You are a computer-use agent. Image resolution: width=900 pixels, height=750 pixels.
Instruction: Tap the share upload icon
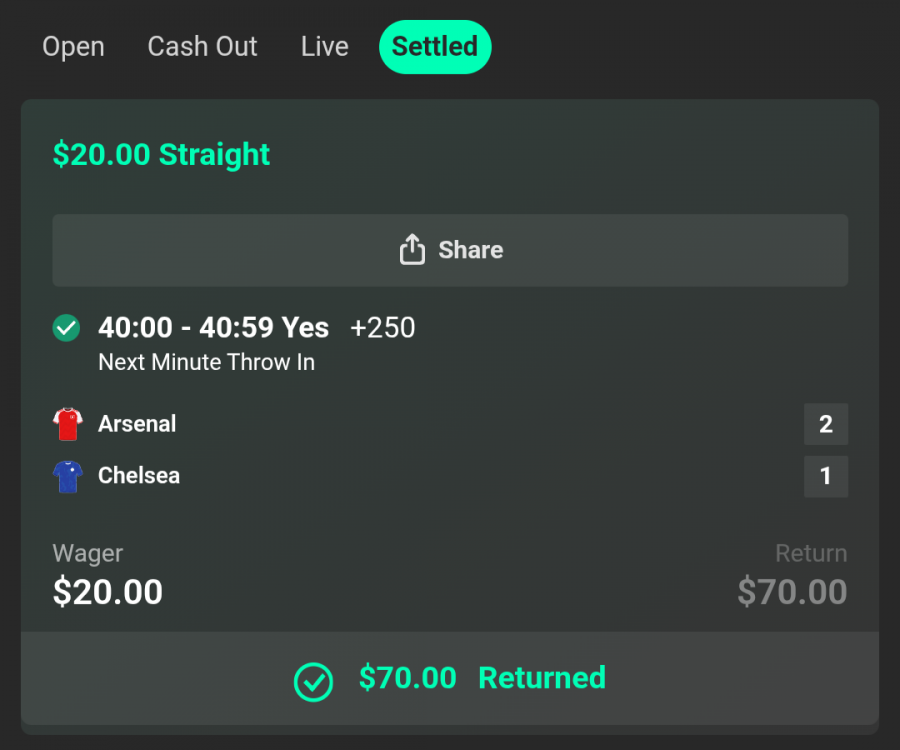tap(412, 249)
